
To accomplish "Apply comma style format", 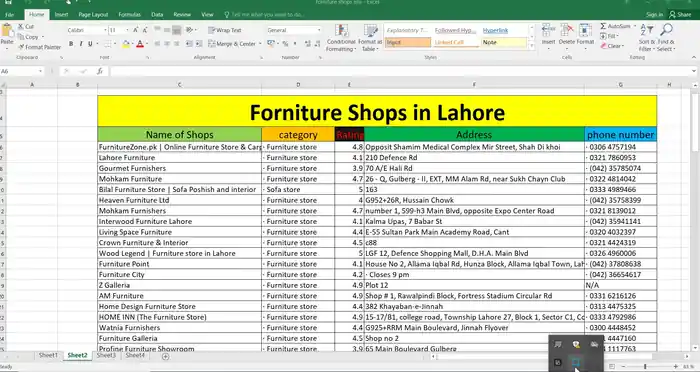I will click(294, 44).
